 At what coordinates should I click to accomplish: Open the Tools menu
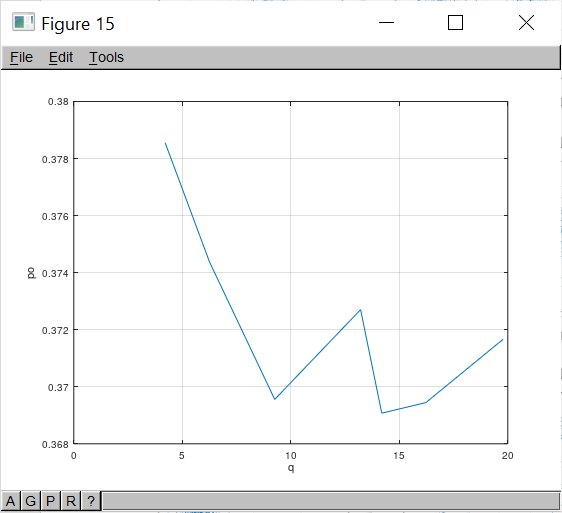106,57
